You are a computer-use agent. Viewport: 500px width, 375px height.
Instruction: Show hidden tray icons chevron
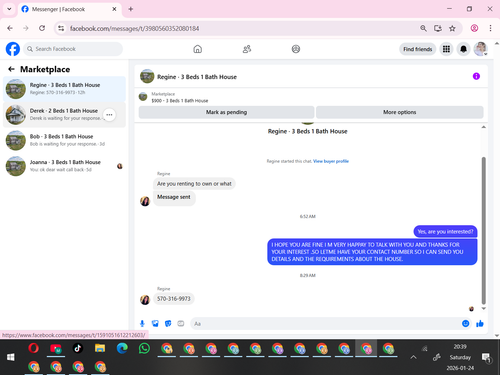click(x=413, y=357)
